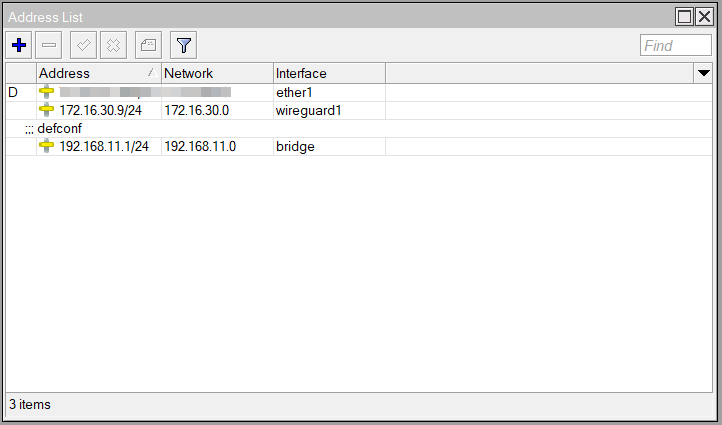Click the remove (minus) toolbar button
Image resolution: width=722 pixels, height=425 pixels.
(x=48, y=45)
